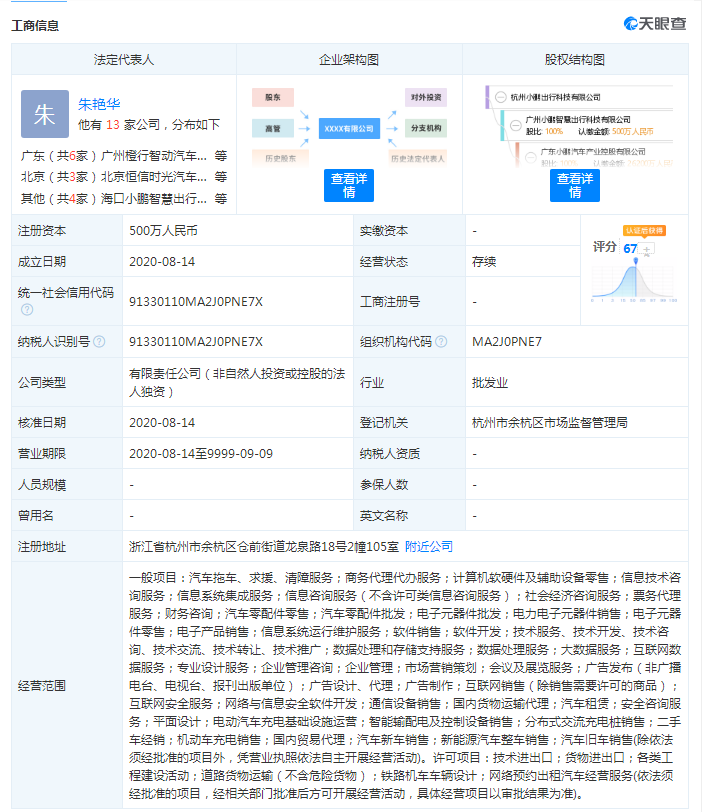Image resolution: width=702 pixels, height=812 pixels.
Task: Click 查看详情 under 股权结构图
Action: (x=575, y=185)
